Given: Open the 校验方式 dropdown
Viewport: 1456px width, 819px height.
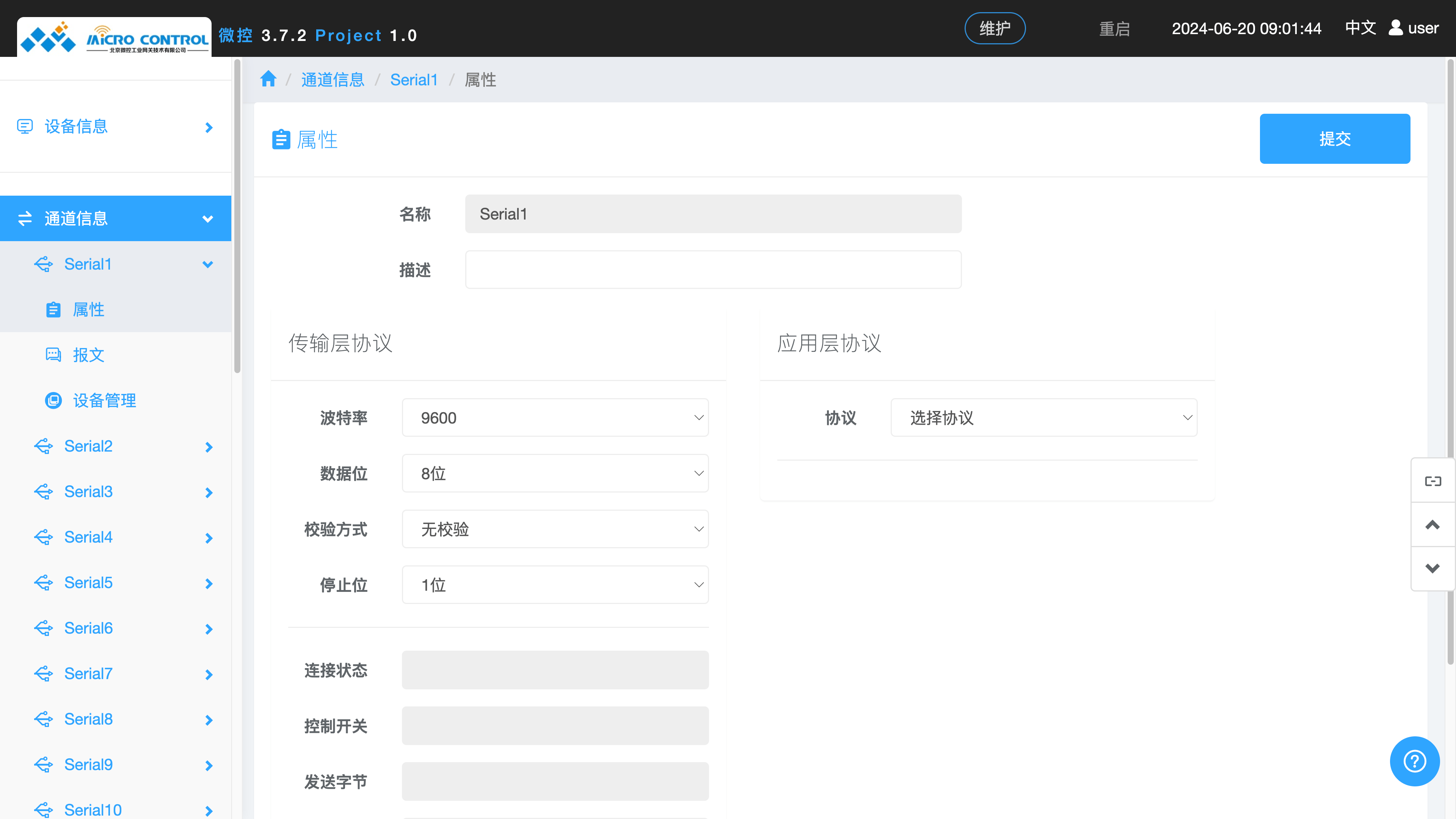Looking at the screenshot, I should tap(554, 529).
